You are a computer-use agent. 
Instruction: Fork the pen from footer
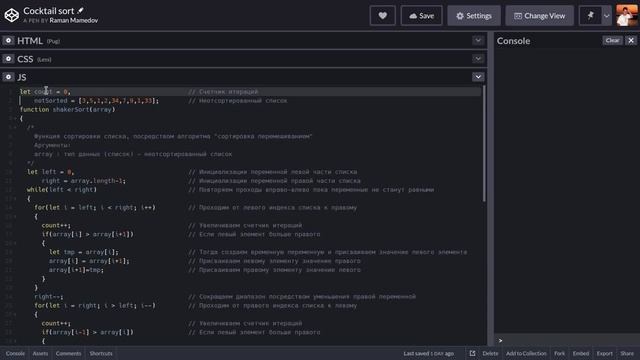point(560,353)
